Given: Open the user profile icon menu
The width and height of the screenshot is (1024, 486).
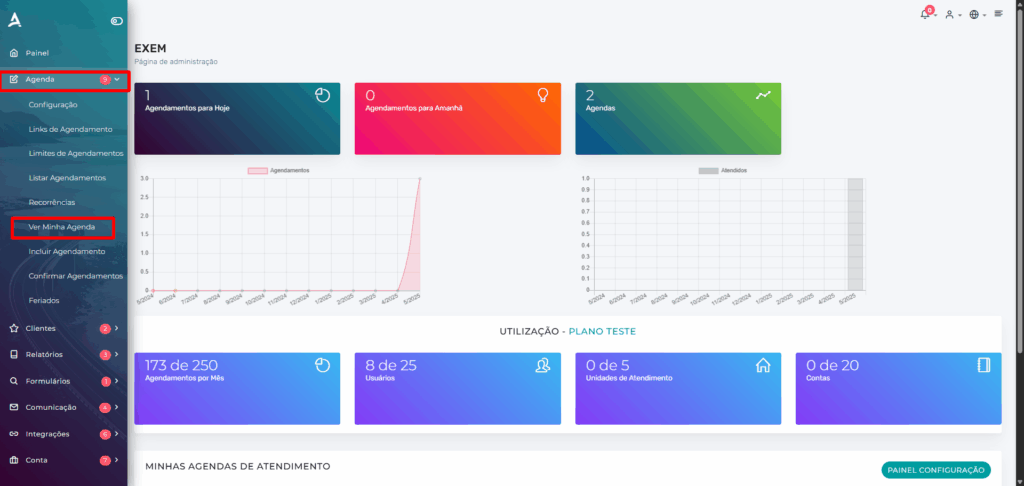Looking at the screenshot, I should (x=950, y=14).
